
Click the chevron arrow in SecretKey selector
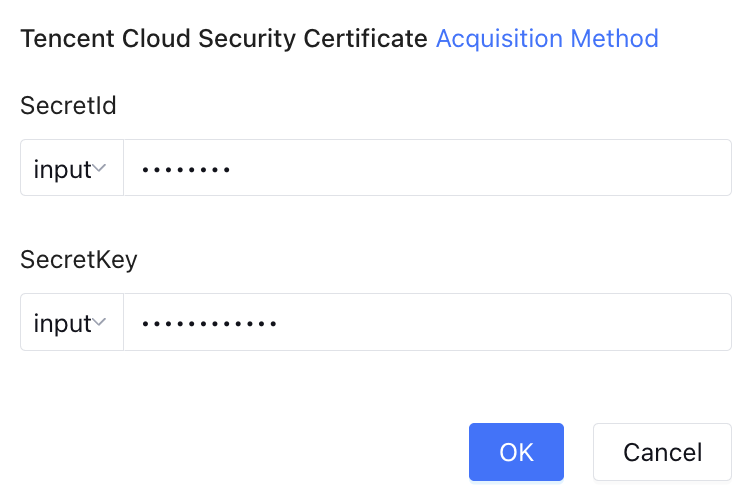(x=100, y=323)
